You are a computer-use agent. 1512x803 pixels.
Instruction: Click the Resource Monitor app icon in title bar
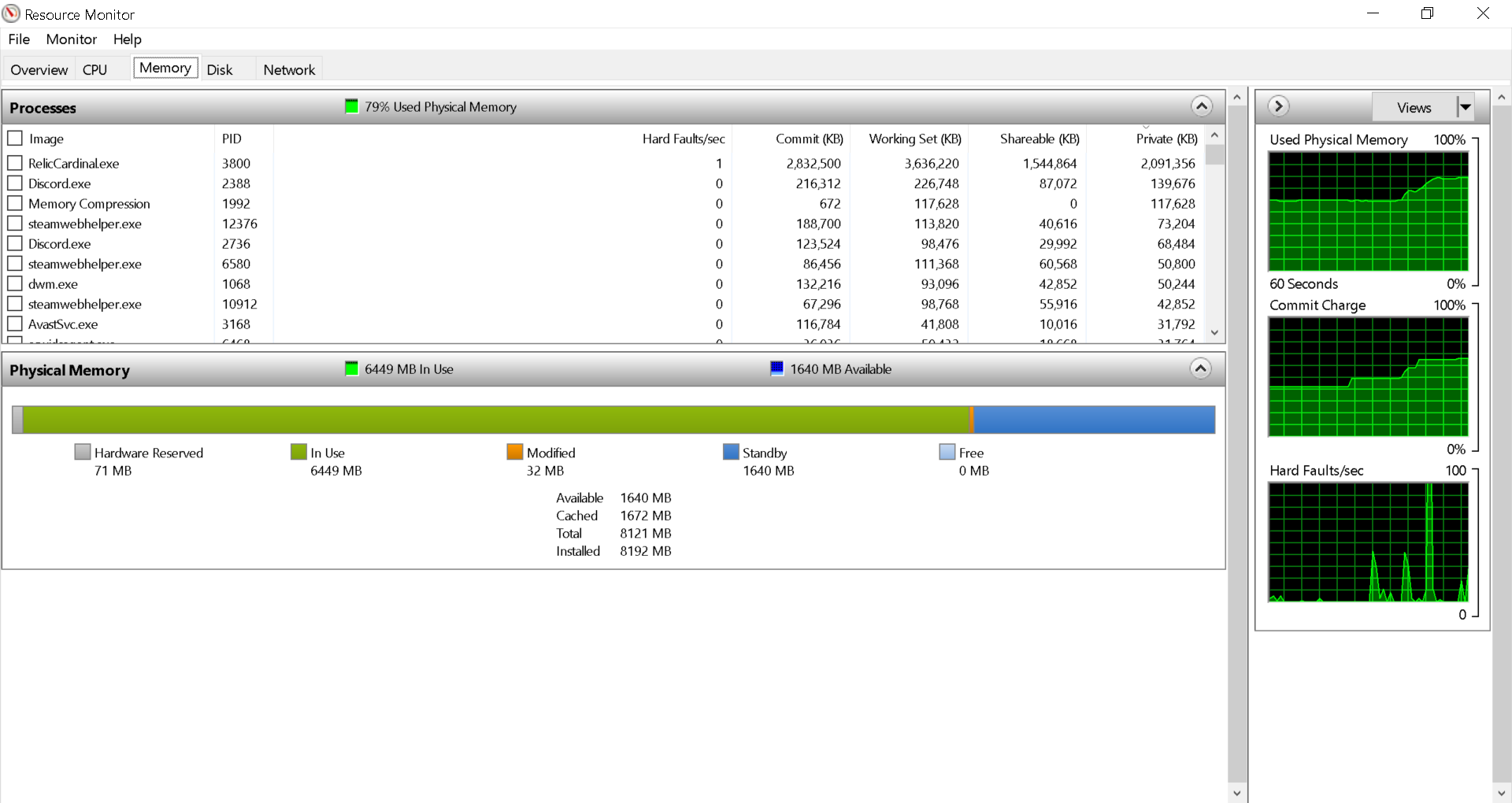pyautogui.click(x=11, y=13)
